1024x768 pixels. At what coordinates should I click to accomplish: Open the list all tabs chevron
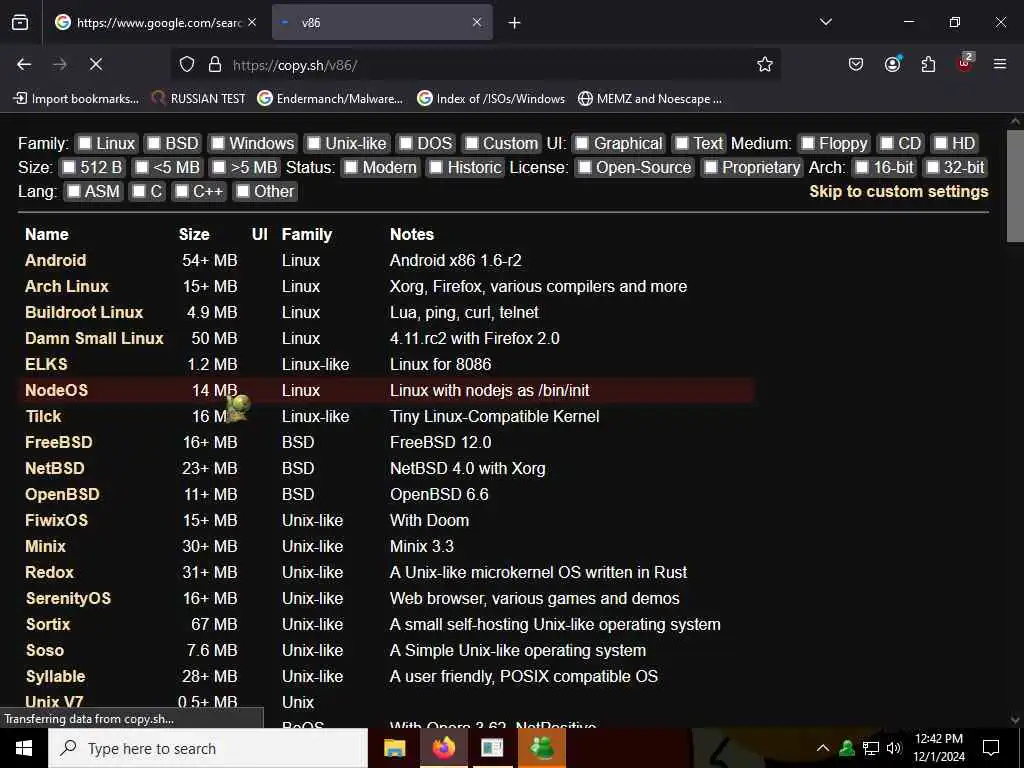pos(825,22)
